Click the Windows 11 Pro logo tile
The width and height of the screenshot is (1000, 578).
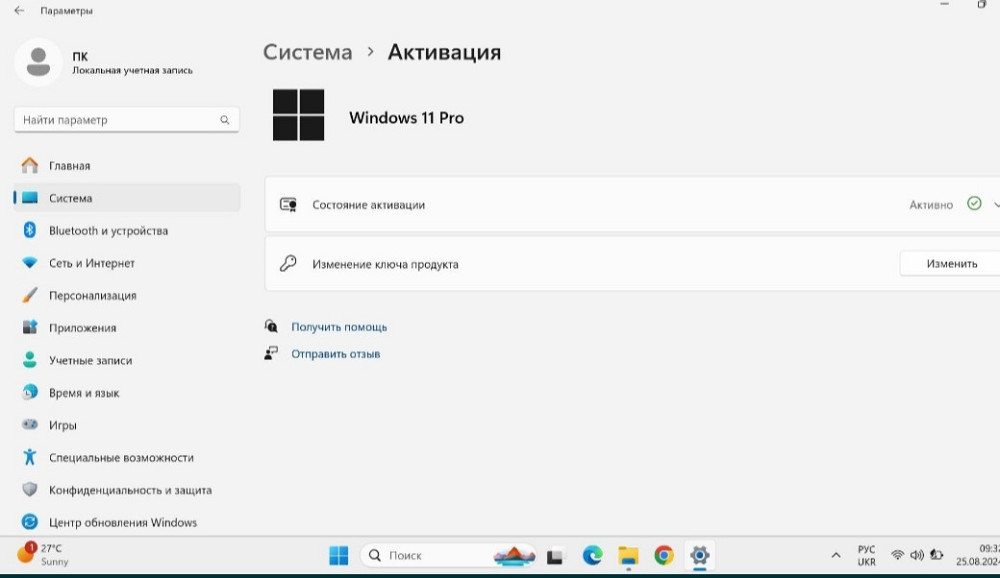click(x=298, y=115)
